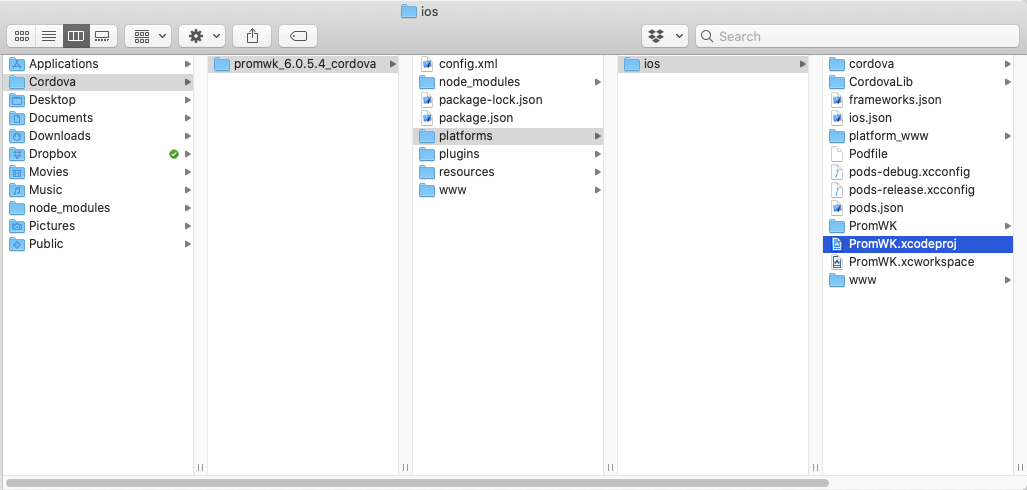
Task: Switch to gallery view mode
Action: (x=102, y=36)
